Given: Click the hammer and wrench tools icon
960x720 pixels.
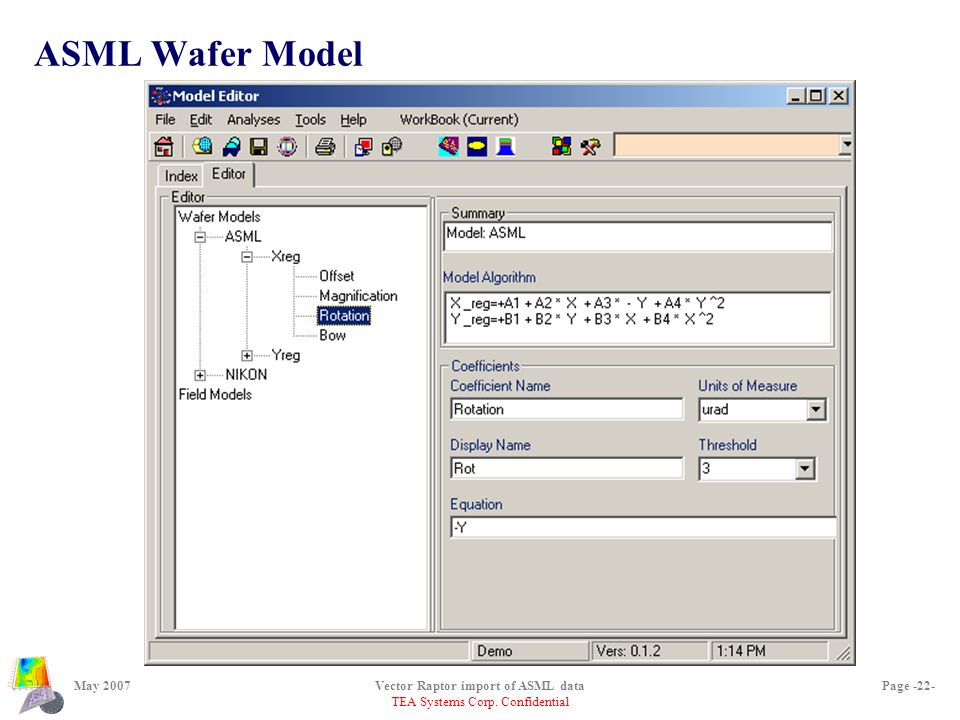Looking at the screenshot, I should (x=590, y=146).
